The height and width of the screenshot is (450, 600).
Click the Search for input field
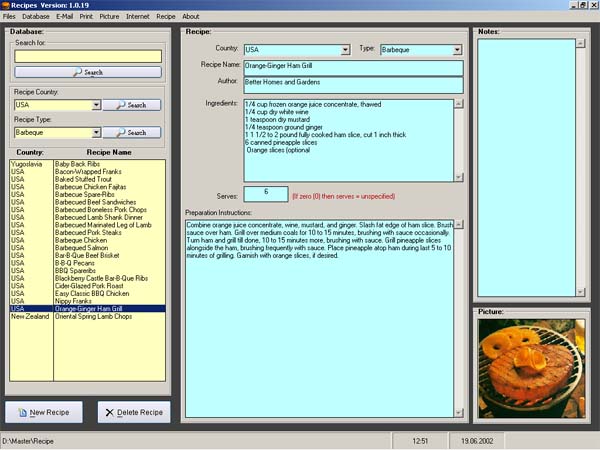click(88, 56)
